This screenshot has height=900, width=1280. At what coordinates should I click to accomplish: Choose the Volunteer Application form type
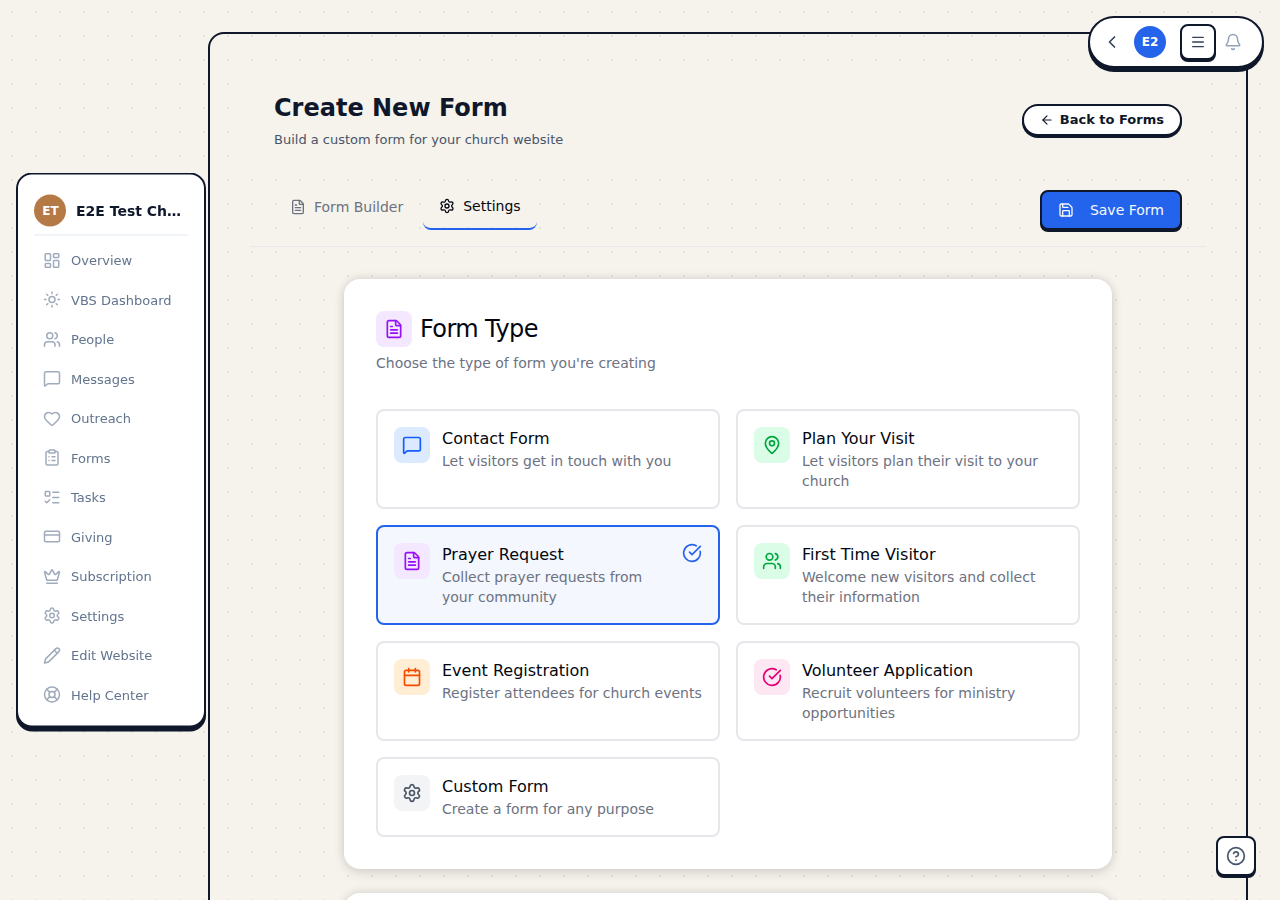tap(907, 691)
